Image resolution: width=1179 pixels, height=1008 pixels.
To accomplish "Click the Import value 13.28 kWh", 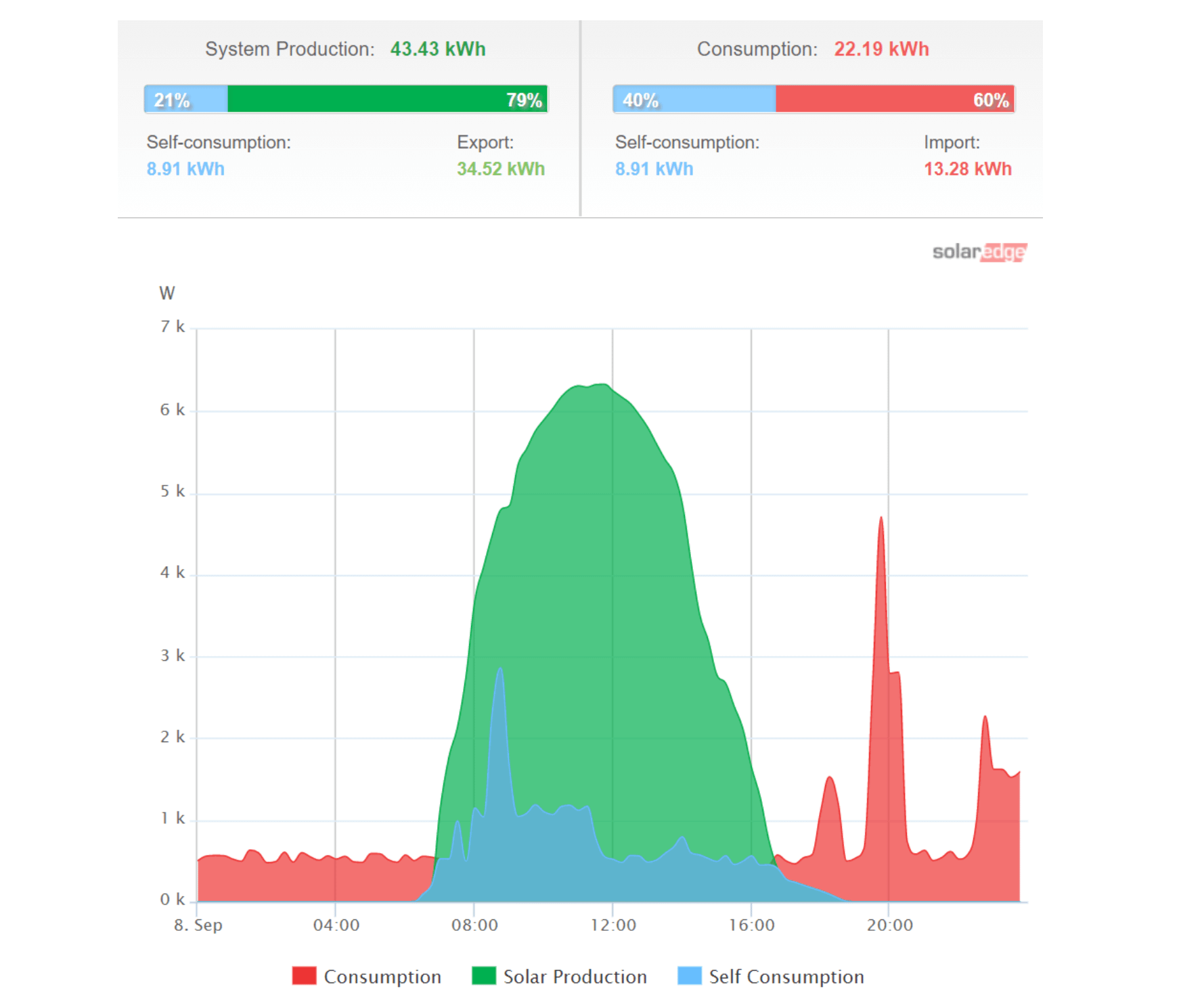I will pos(968,168).
